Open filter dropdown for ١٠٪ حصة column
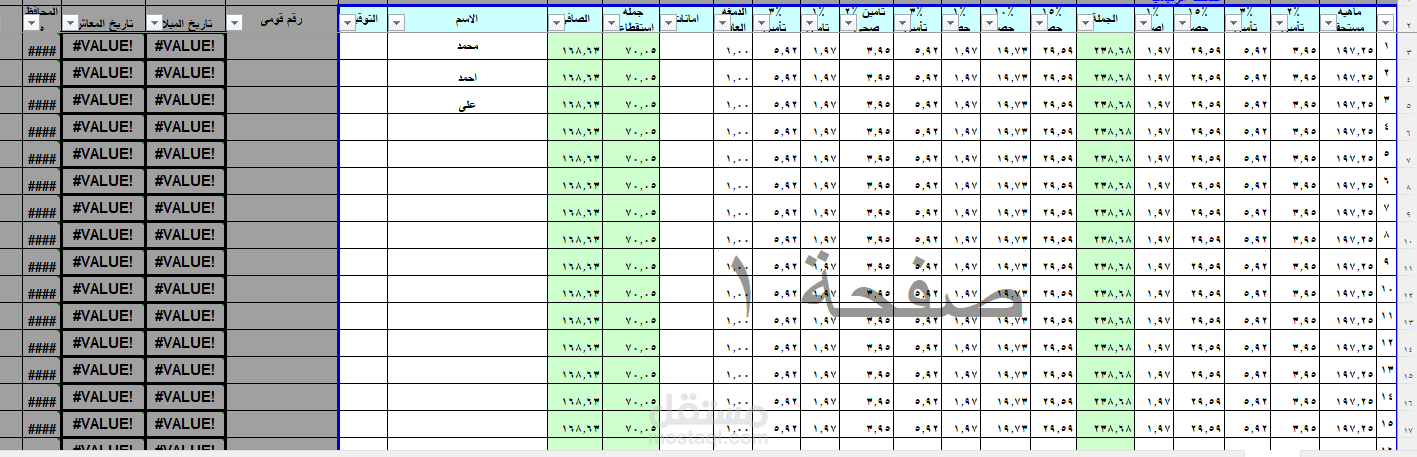Viewport: 1417px width, 457px height. tap(988, 23)
